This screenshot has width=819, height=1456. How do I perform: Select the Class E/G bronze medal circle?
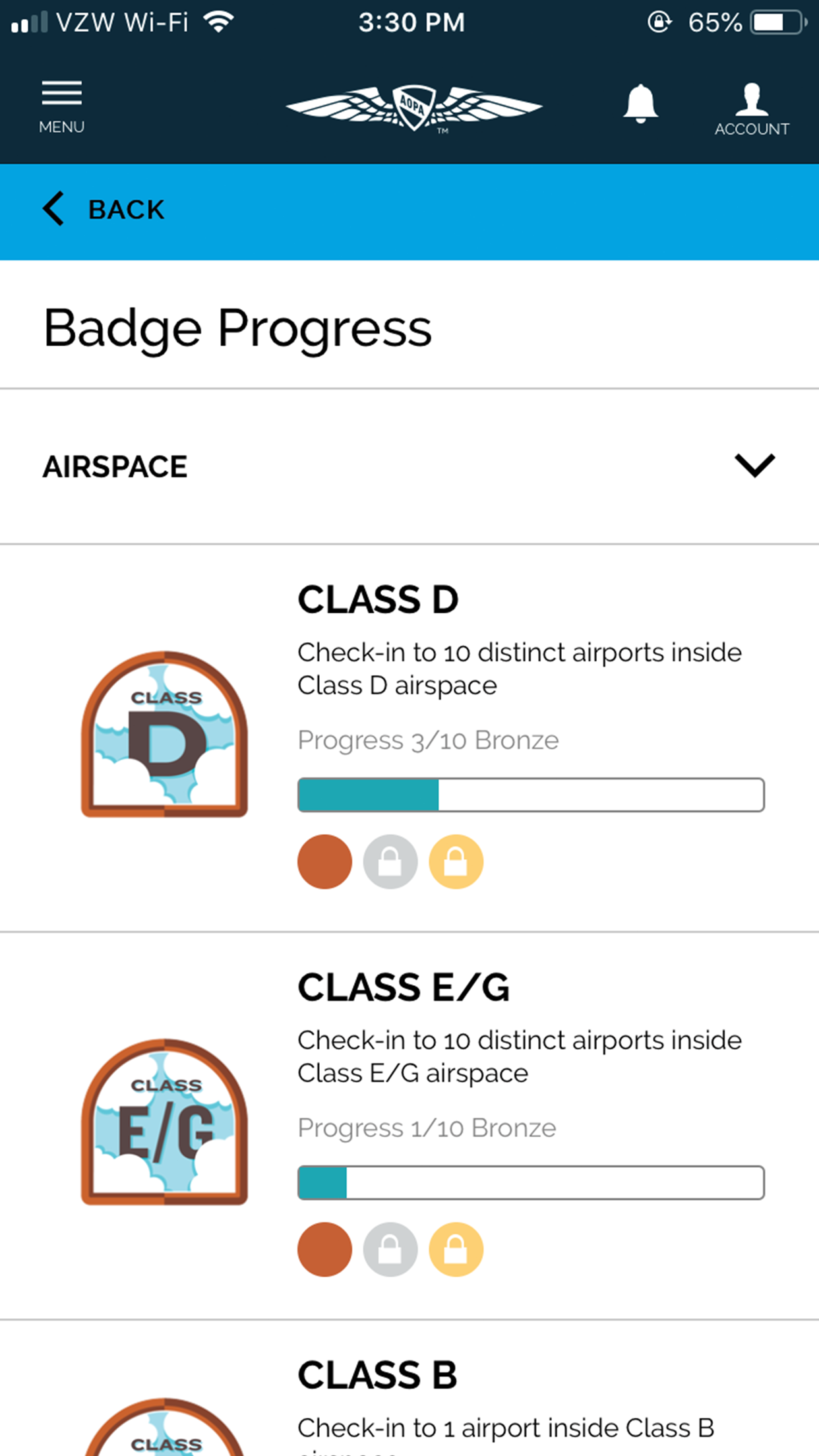coord(324,1250)
